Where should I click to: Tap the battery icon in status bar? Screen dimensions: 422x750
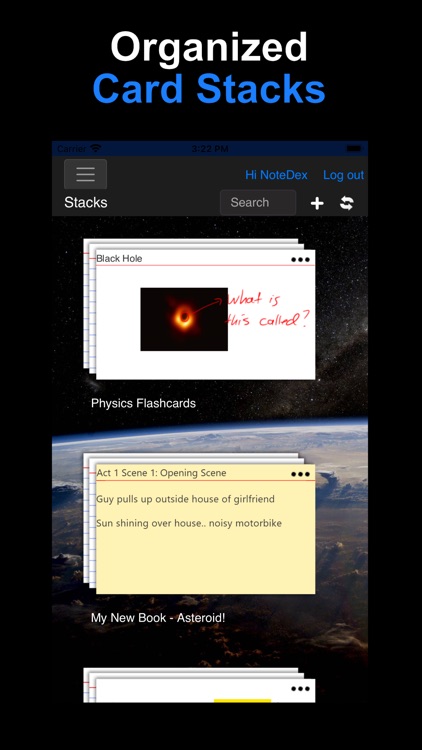(x=354, y=149)
